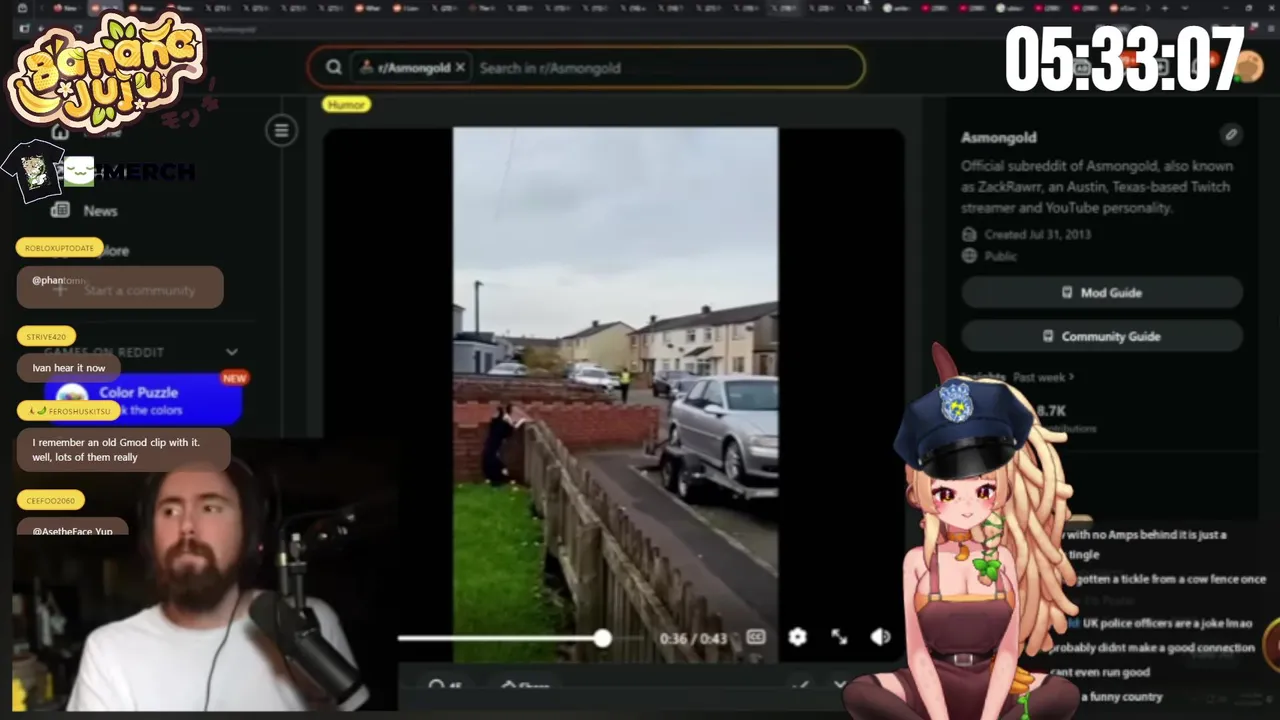Image resolution: width=1280 pixels, height=720 pixels.
Task: Open the Color Puzzle game card
Action: coord(145,398)
